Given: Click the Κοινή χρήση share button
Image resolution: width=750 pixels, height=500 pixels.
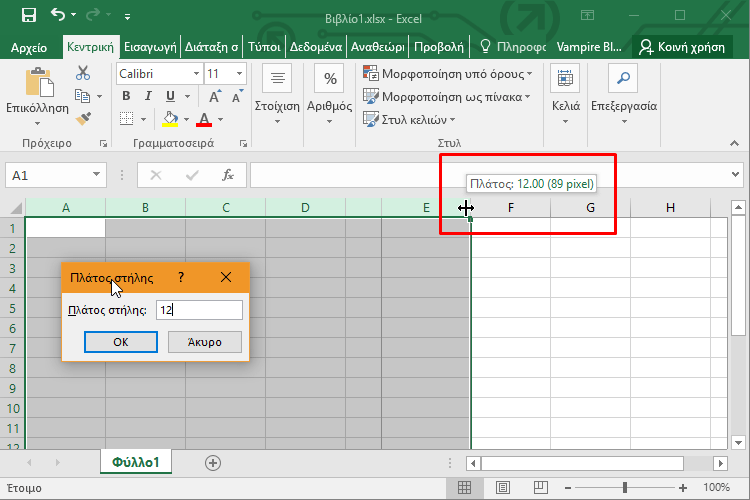Looking at the screenshot, I should pyautogui.click(x=682, y=47).
